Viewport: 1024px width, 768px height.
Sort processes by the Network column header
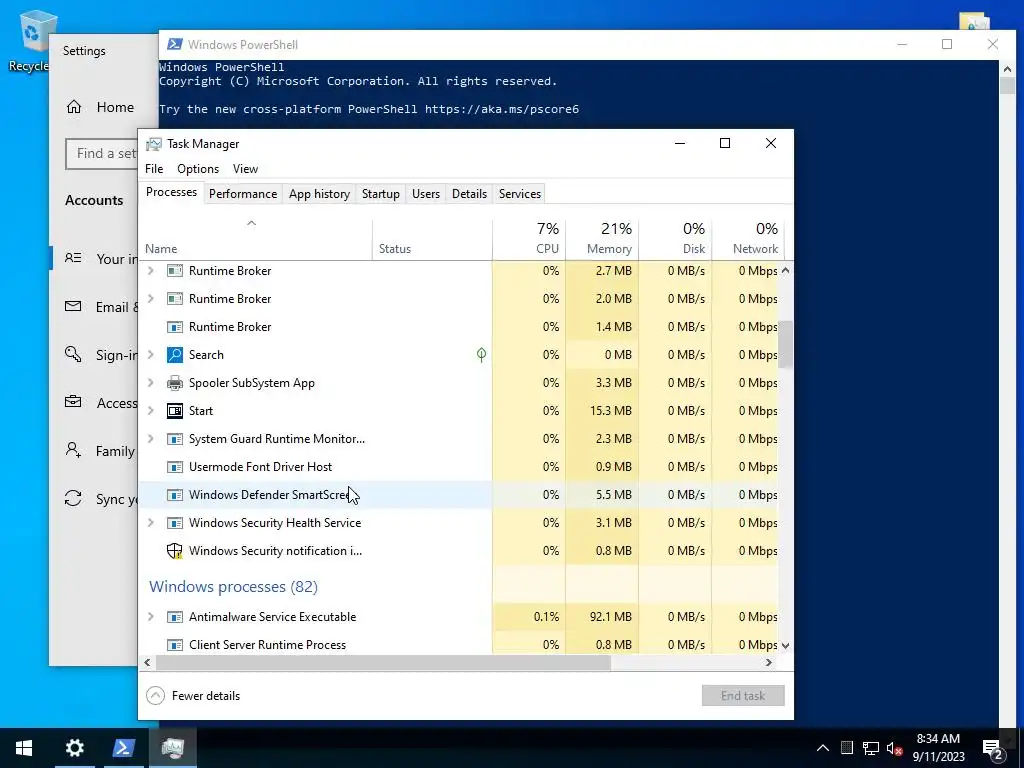tap(748, 239)
